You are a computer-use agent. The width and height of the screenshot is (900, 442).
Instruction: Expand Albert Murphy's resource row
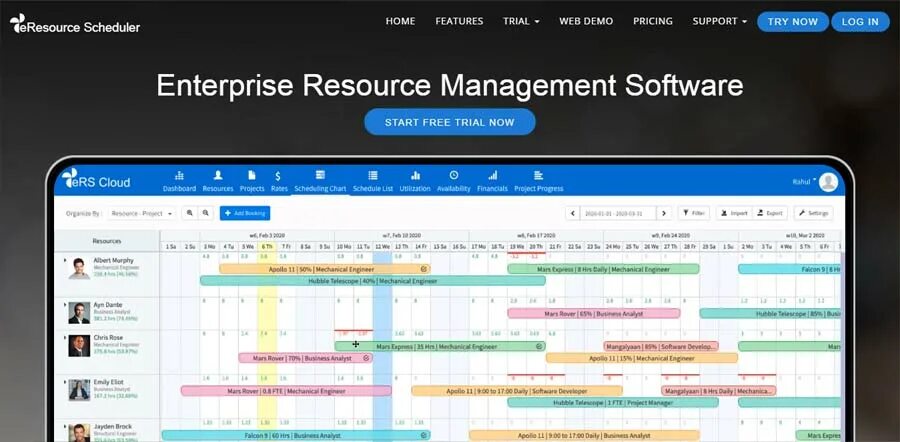(64, 261)
